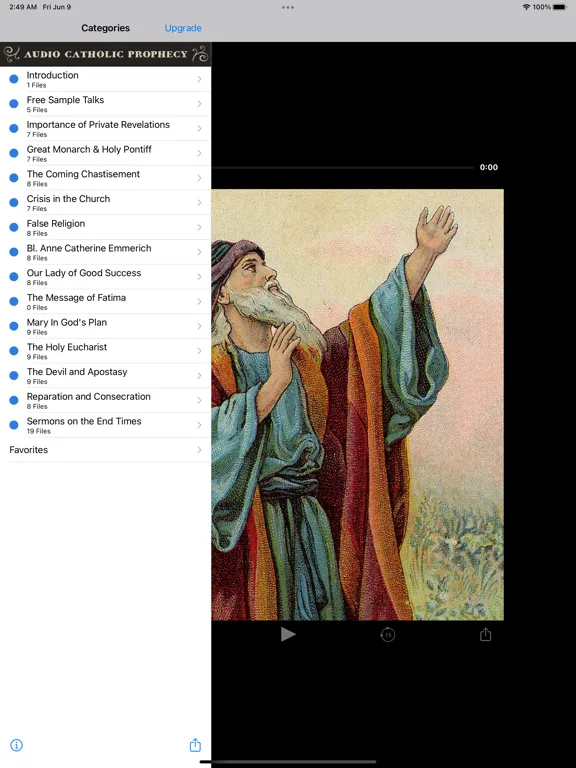This screenshot has height=768, width=576.
Task: Expand The Coming Chastisement chevron
Action: tap(199, 178)
